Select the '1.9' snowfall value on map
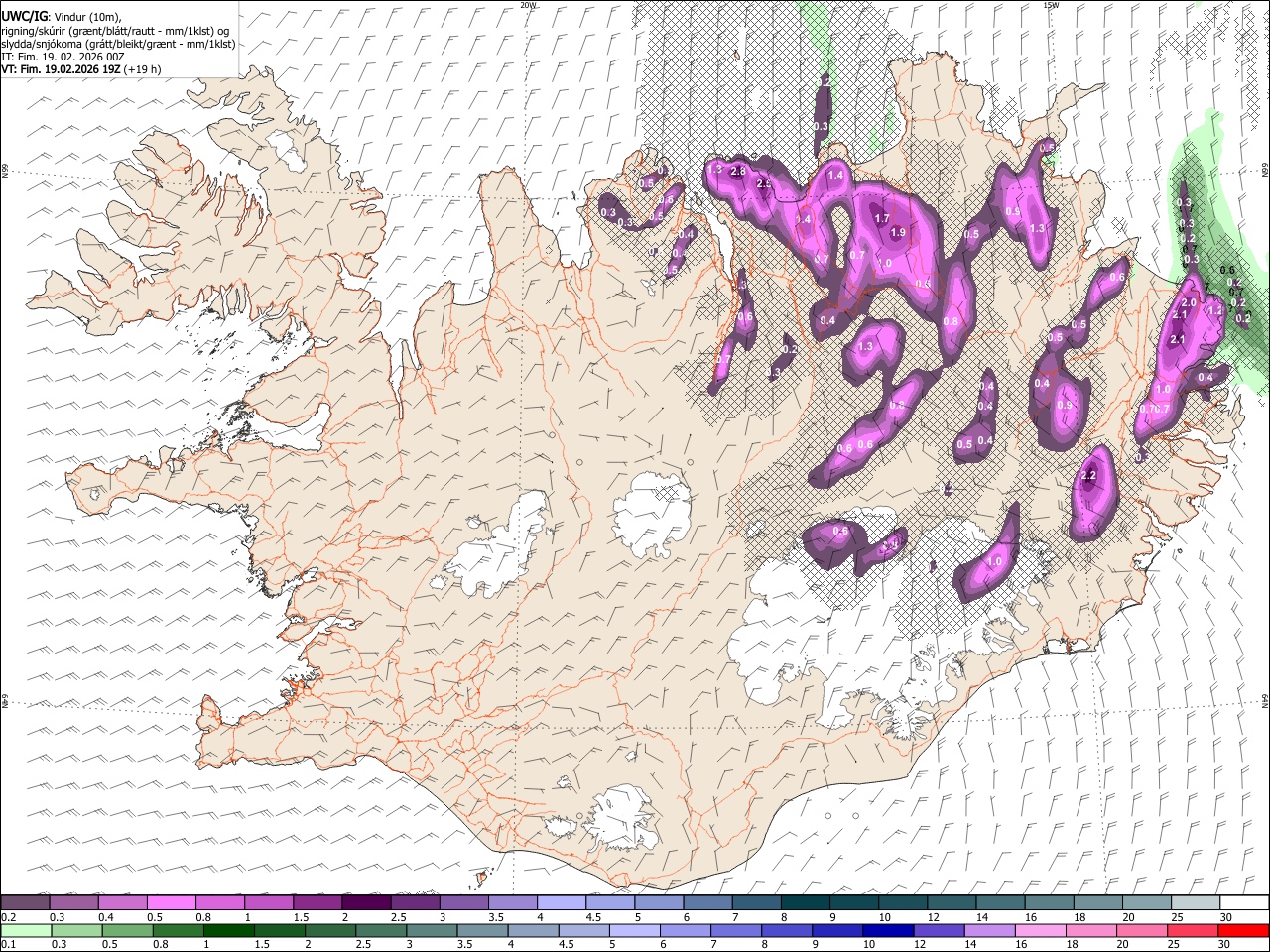Image resolution: width=1270 pixels, height=952 pixels. [899, 232]
